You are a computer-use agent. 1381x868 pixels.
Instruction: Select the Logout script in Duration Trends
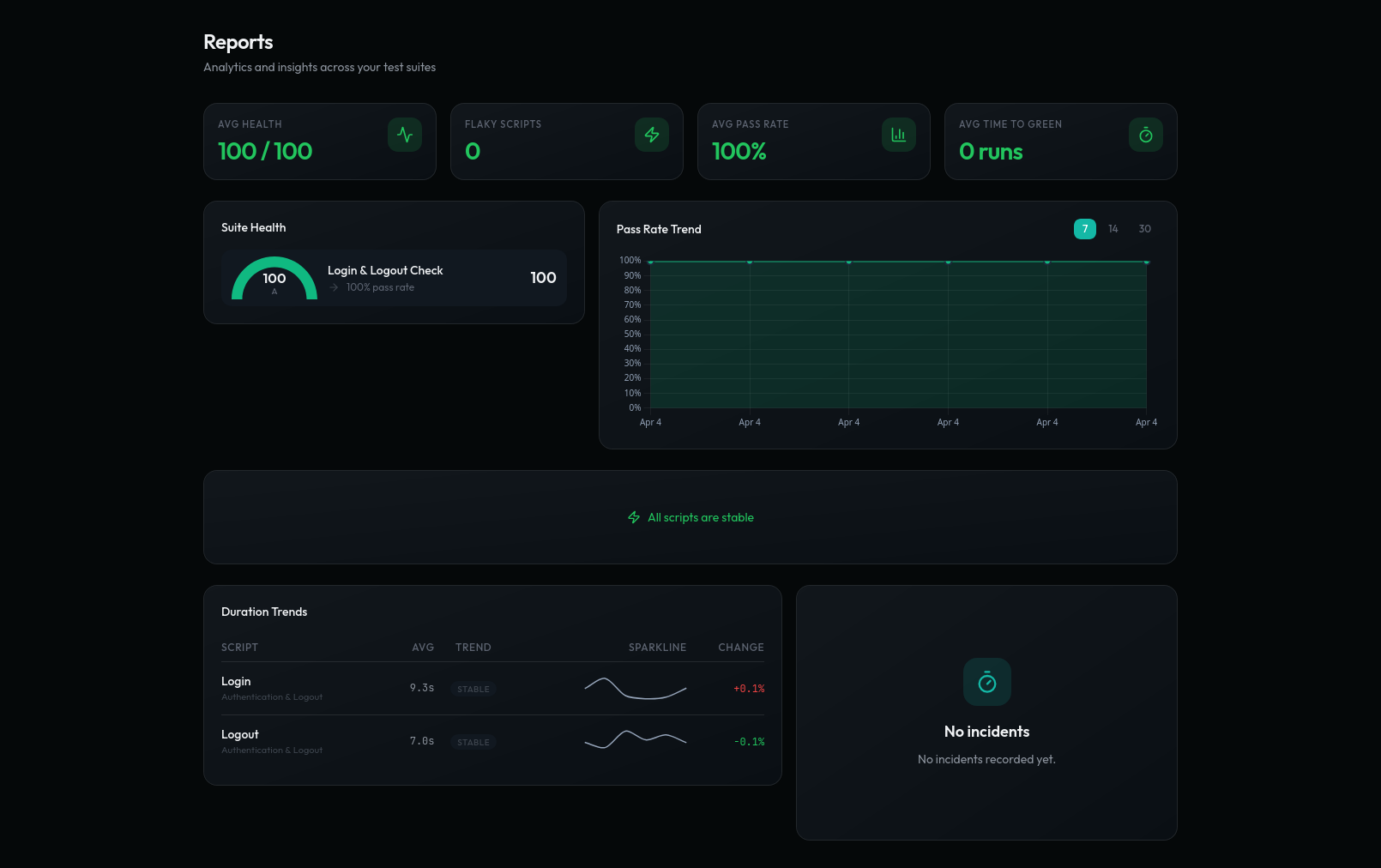239,734
